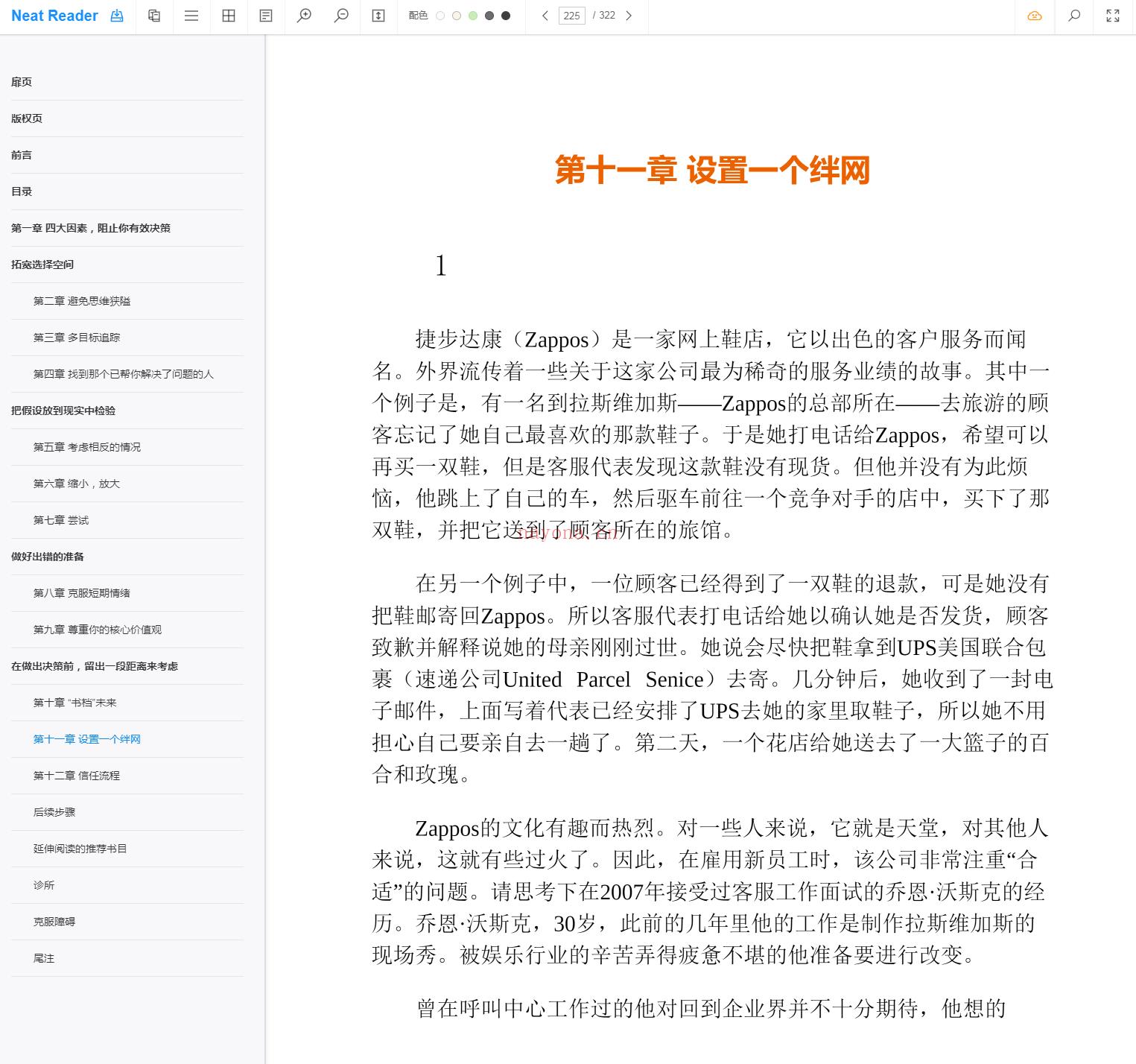Image resolution: width=1136 pixels, height=1064 pixels.
Task: Enter fullscreen mode icon
Action: (1113, 16)
